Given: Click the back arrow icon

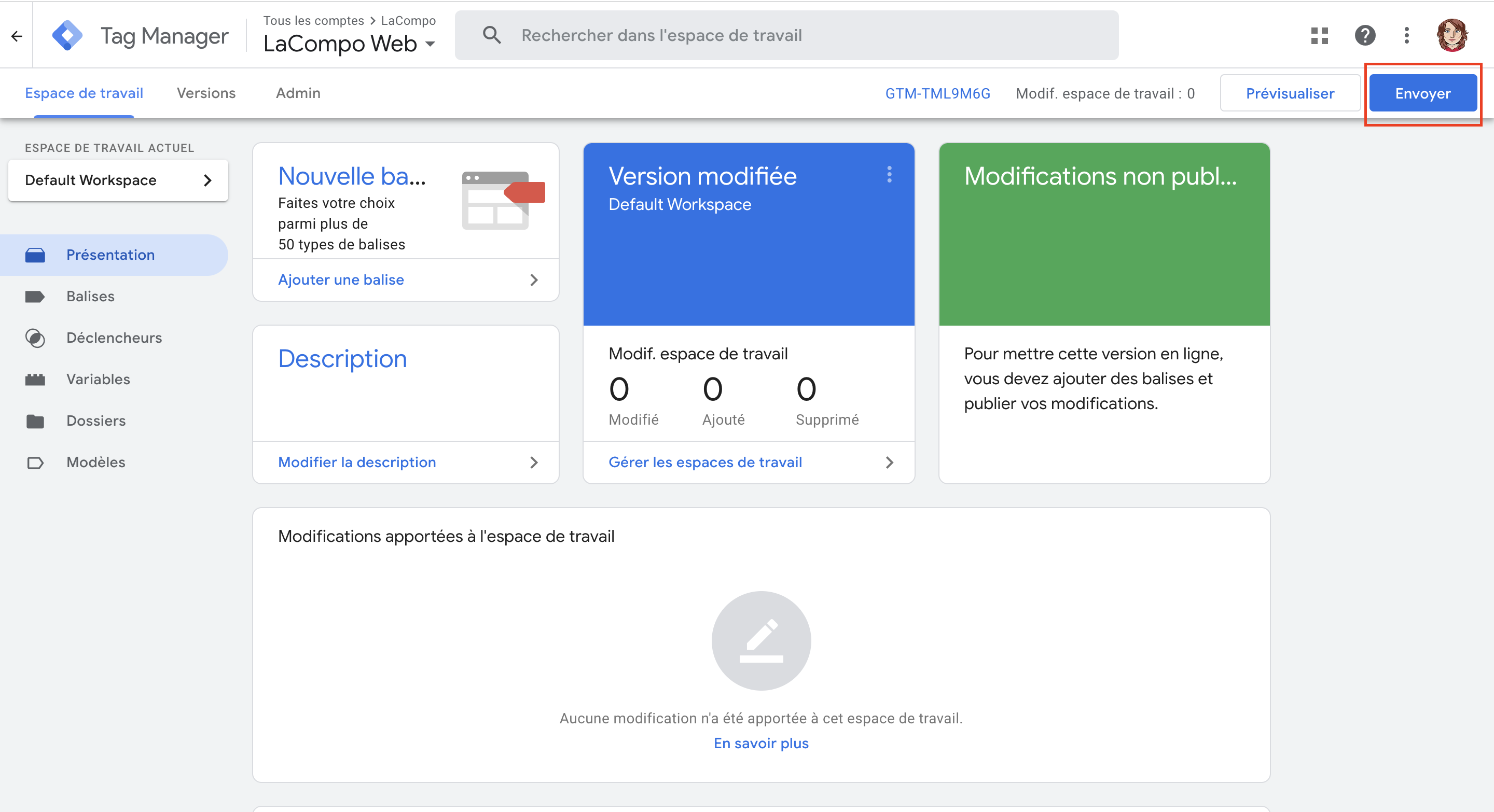Looking at the screenshot, I should (x=17, y=36).
